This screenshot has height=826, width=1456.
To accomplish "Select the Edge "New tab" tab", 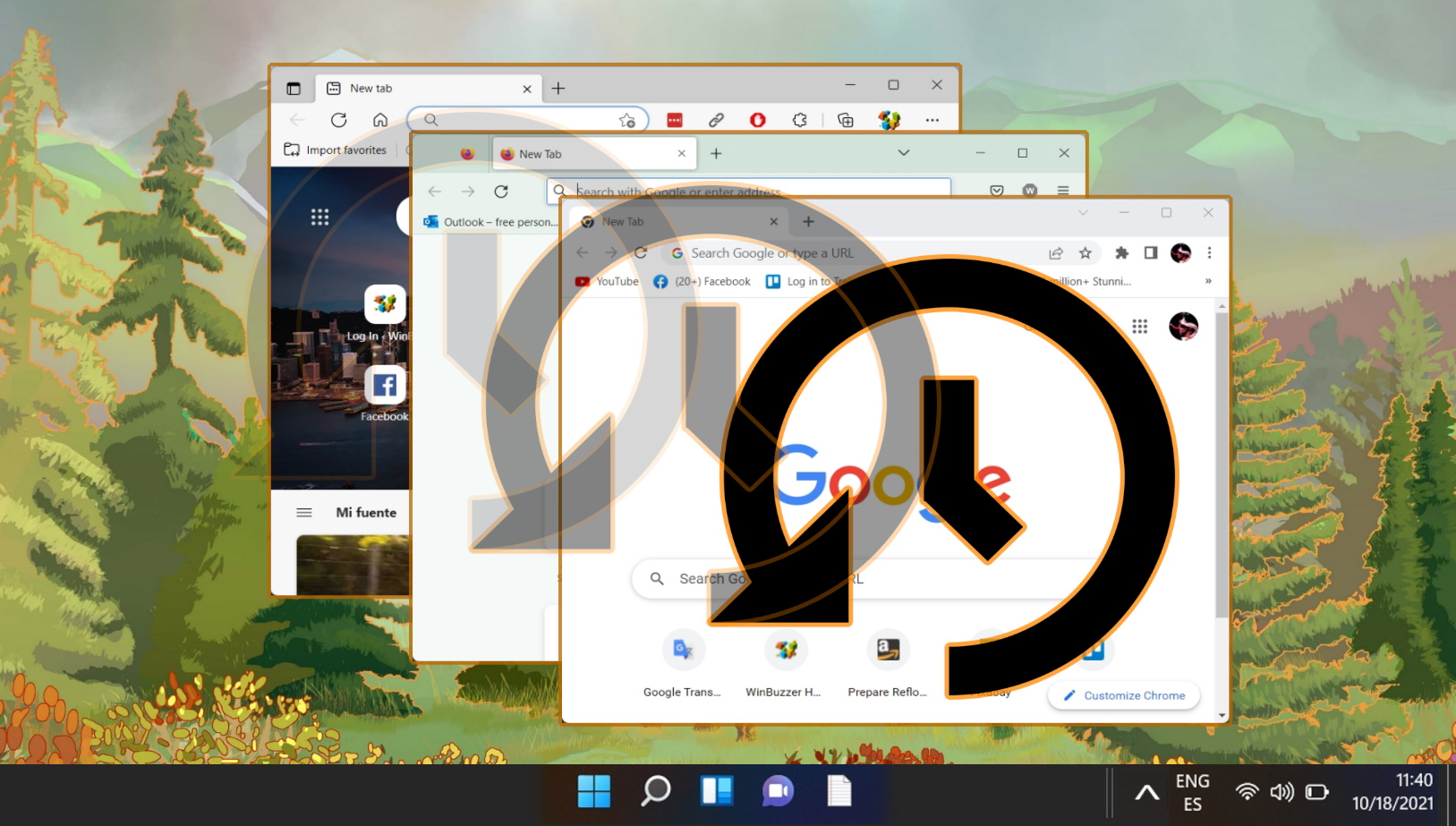I will click(x=429, y=89).
